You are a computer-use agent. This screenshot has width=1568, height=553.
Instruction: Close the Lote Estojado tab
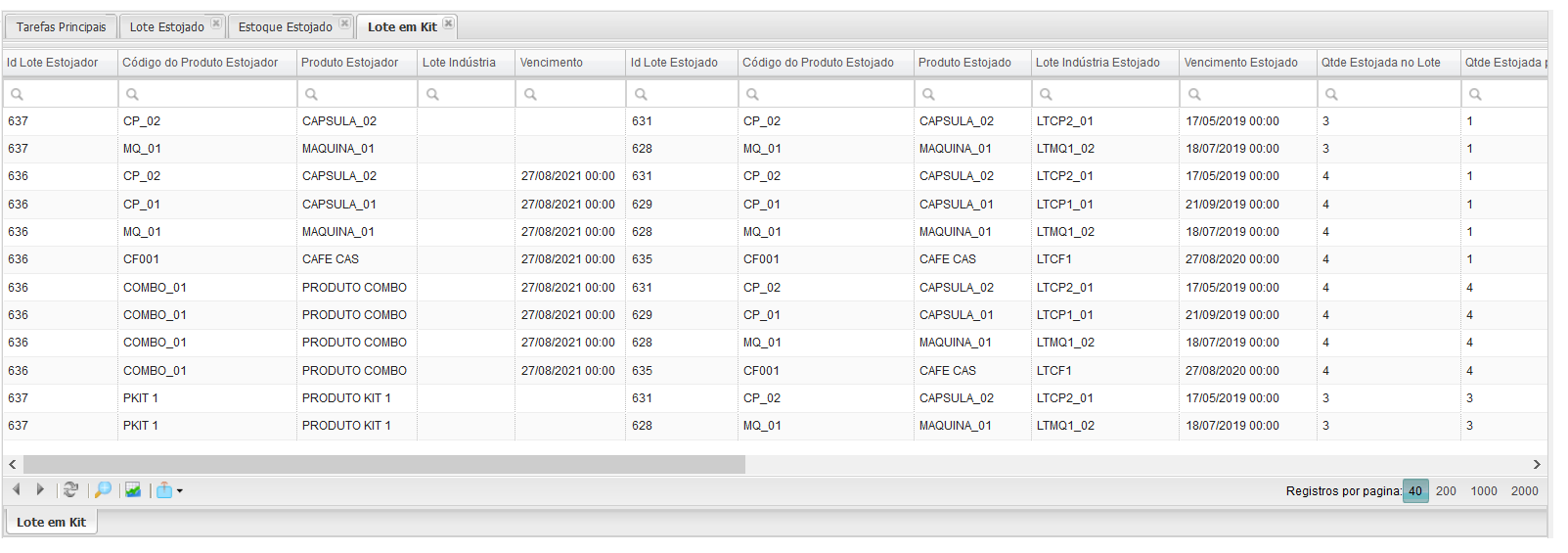coord(216,23)
